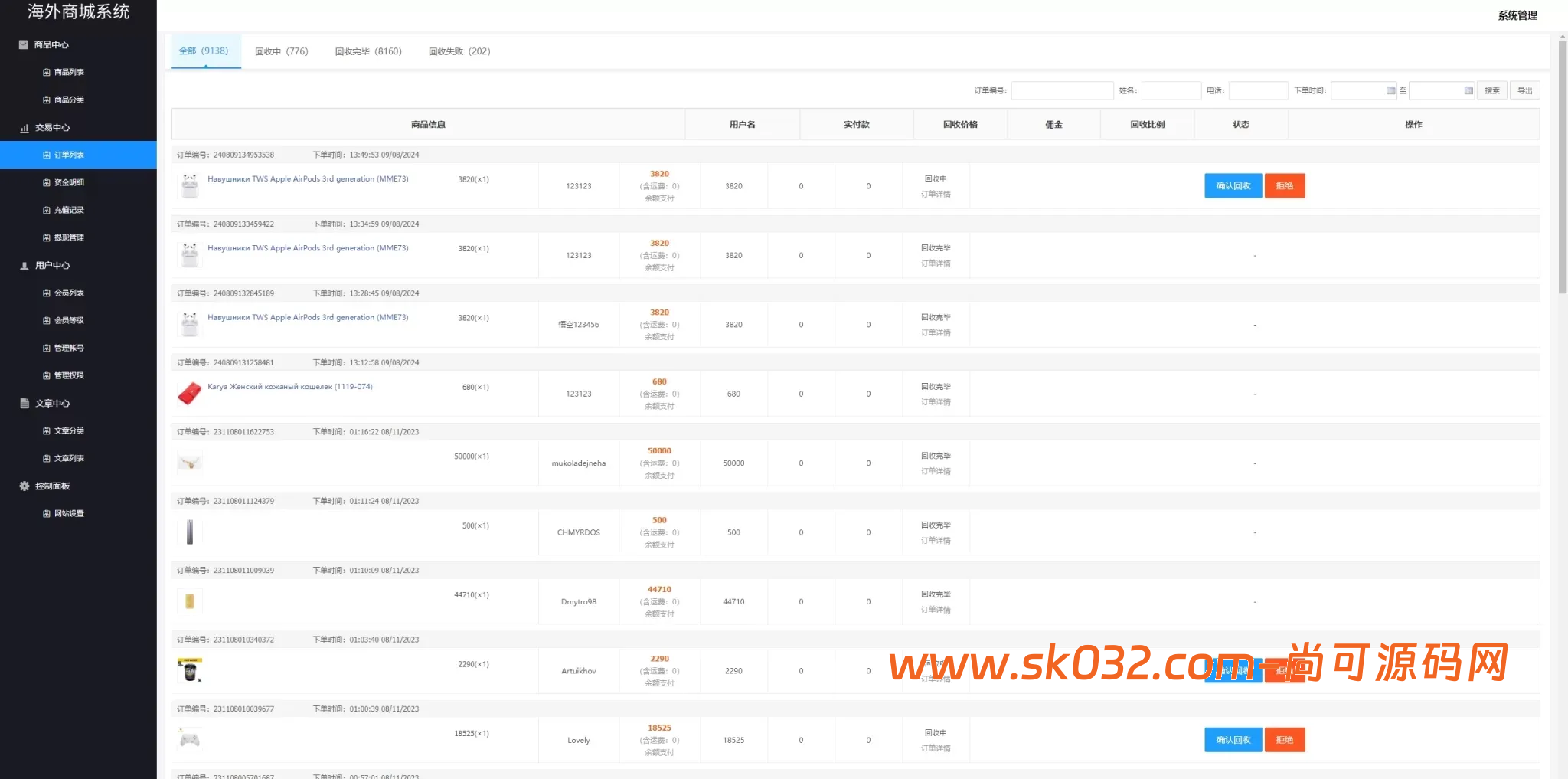Viewport: 1568px width, 779px height.
Task: Open 资金明细 in the sidebar
Action: [x=69, y=182]
